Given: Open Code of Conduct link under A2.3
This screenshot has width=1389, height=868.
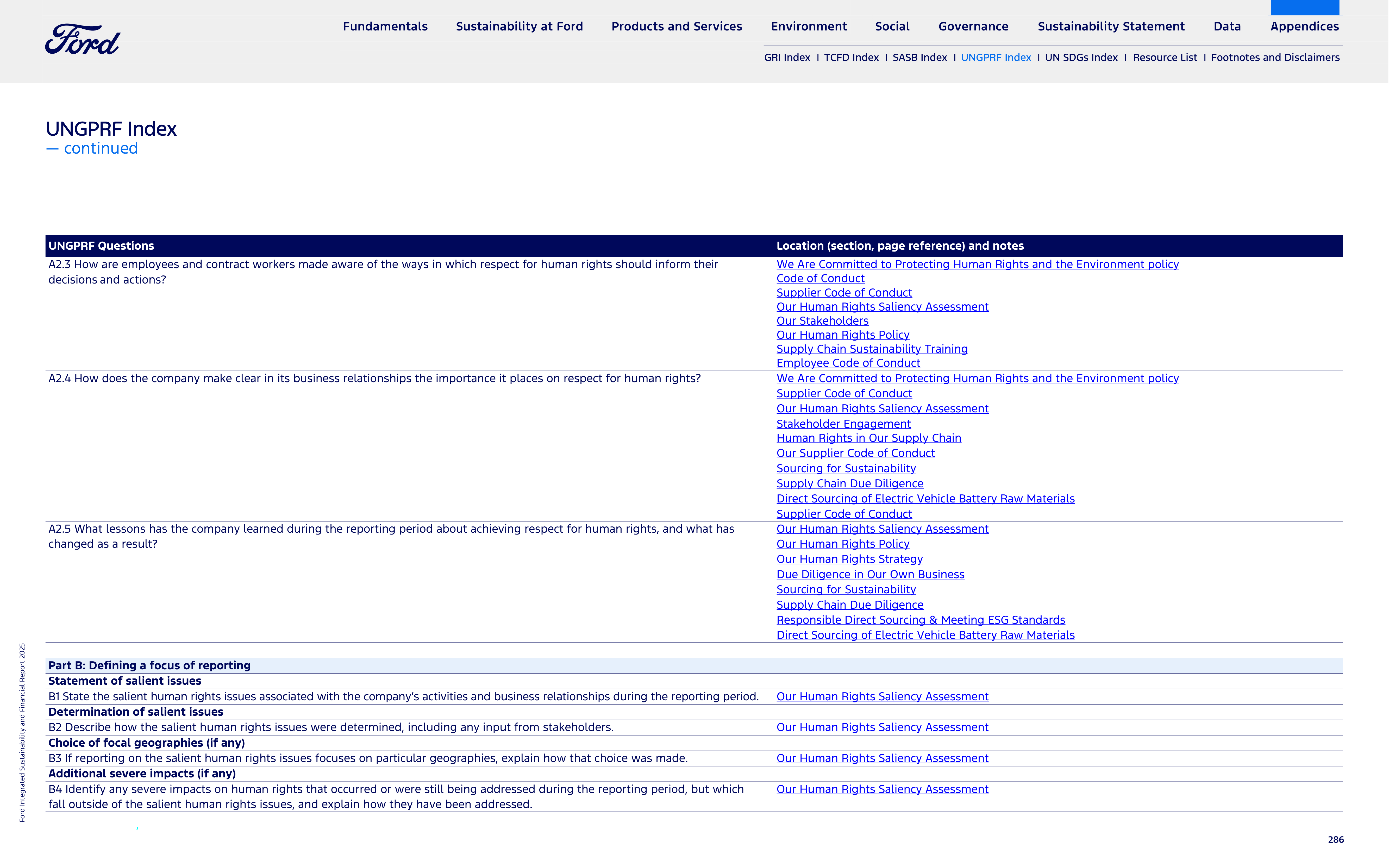Looking at the screenshot, I should [x=820, y=278].
